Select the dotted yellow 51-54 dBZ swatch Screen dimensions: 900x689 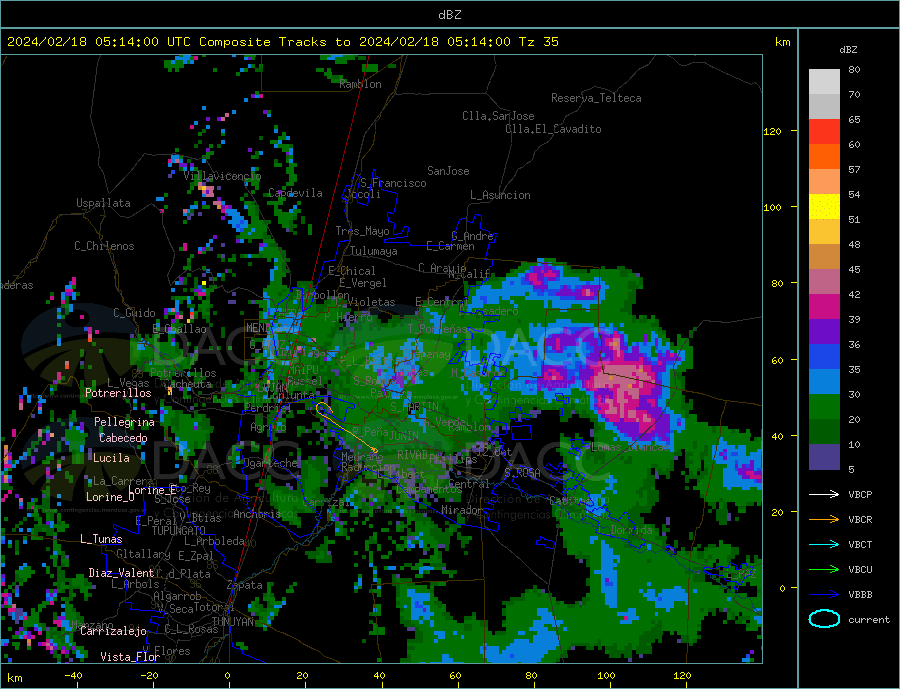coord(824,207)
